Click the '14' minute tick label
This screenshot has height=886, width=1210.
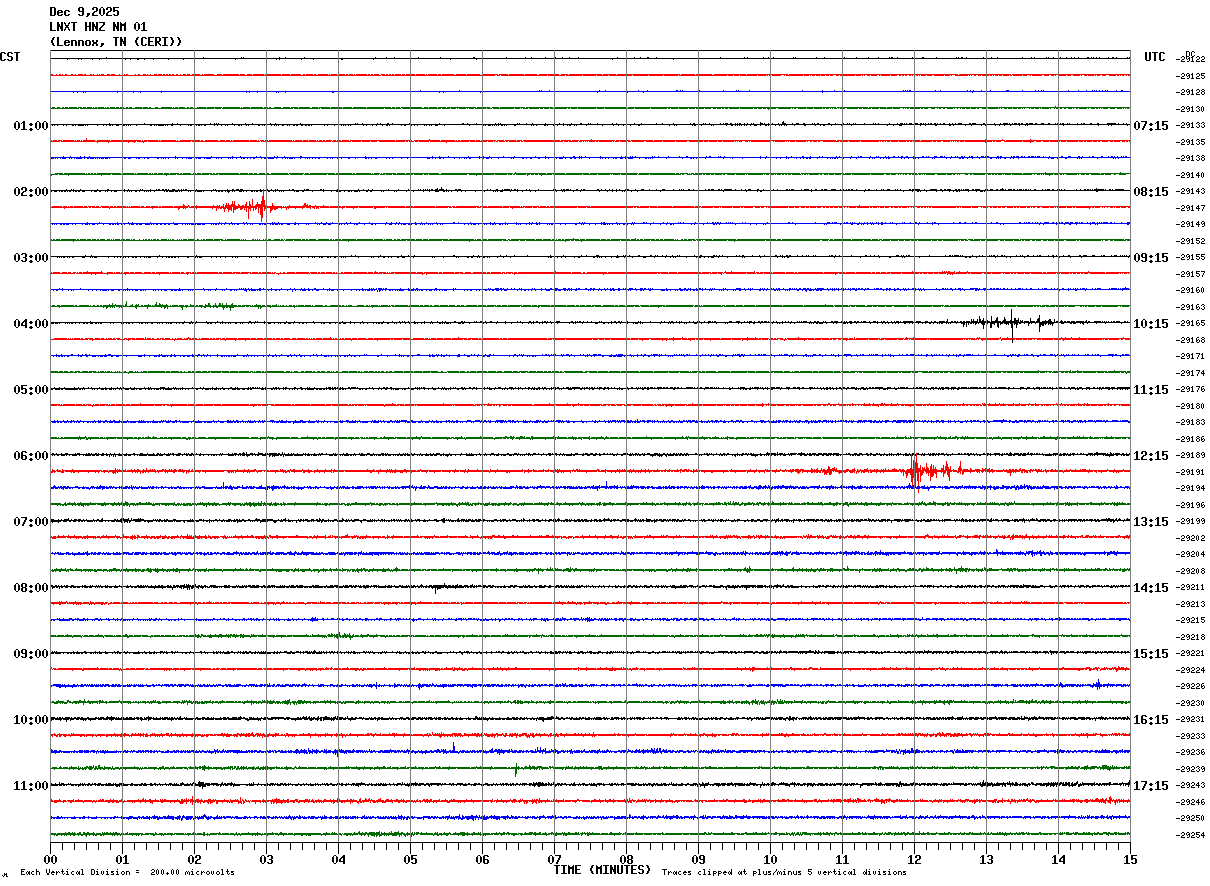[1058, 859]
